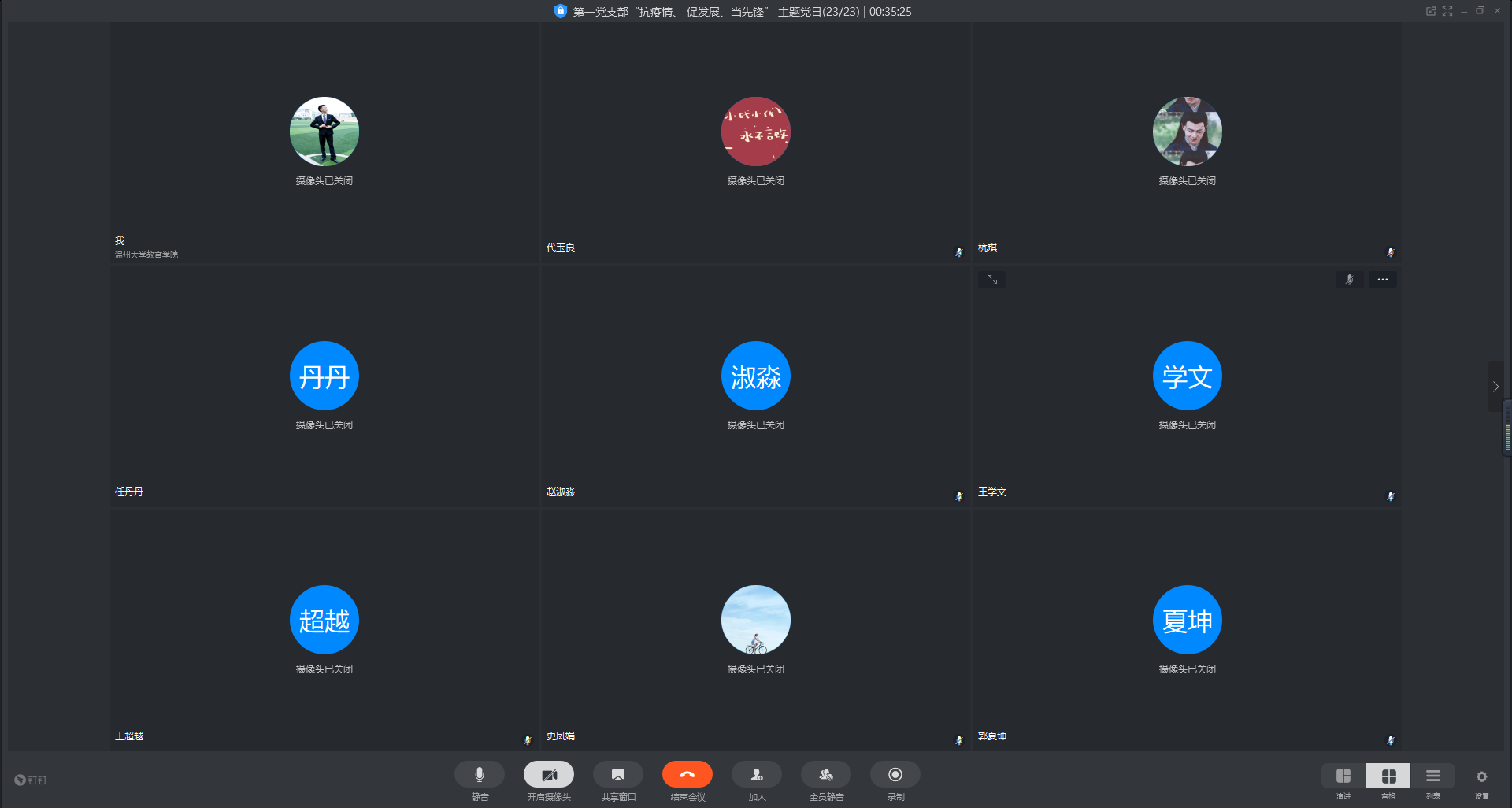This screenshot has width=1512, height=808.
Task: Select the 宫格 grid layout view
Action: [1388, 776]
